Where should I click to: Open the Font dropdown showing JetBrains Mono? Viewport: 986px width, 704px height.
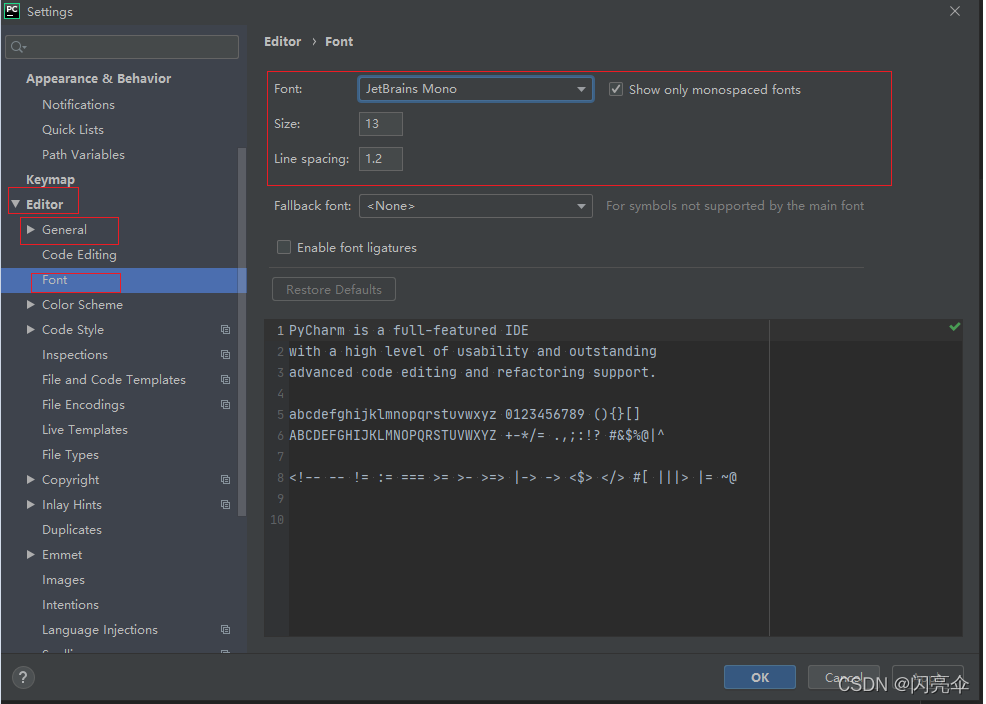(x=476, y=89)
